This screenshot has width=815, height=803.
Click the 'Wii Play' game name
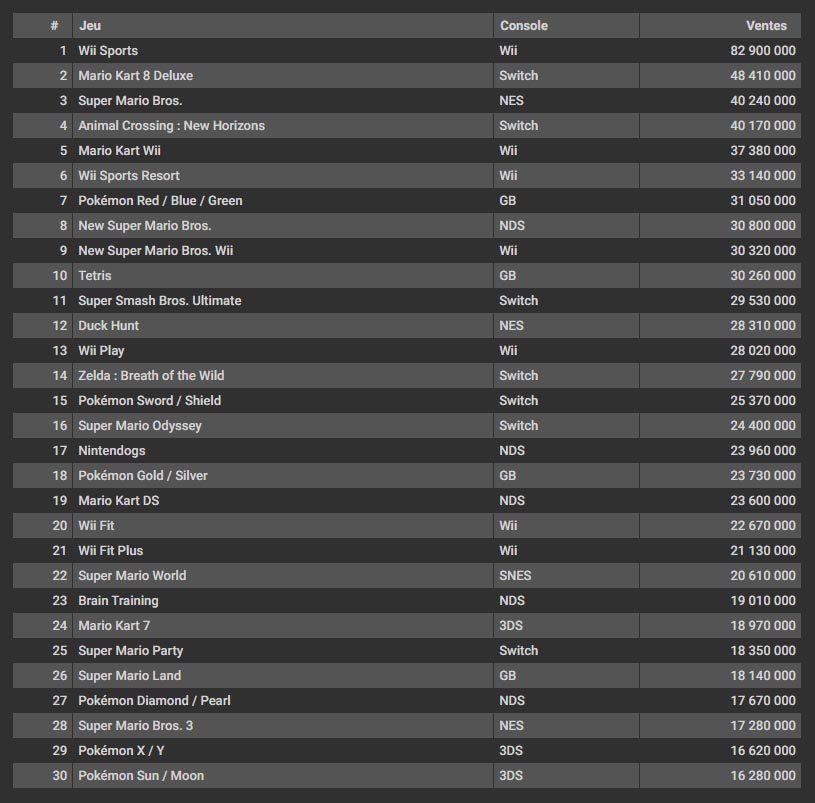click(x=101, y=350)
